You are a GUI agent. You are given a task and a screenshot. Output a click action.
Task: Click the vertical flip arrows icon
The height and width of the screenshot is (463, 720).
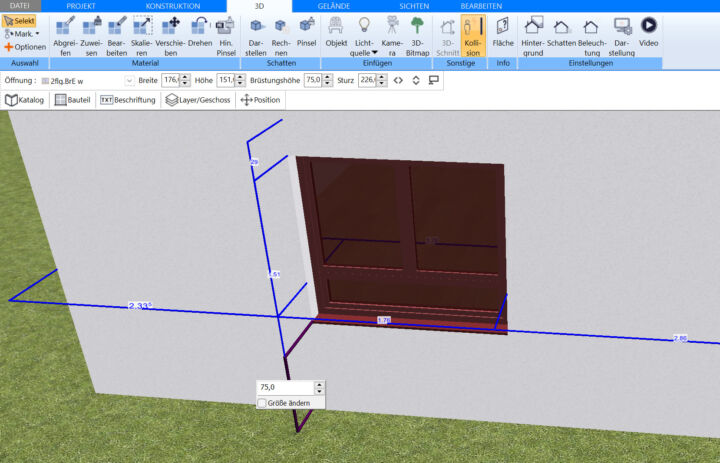pyautogui.click(x=416, y=80)
